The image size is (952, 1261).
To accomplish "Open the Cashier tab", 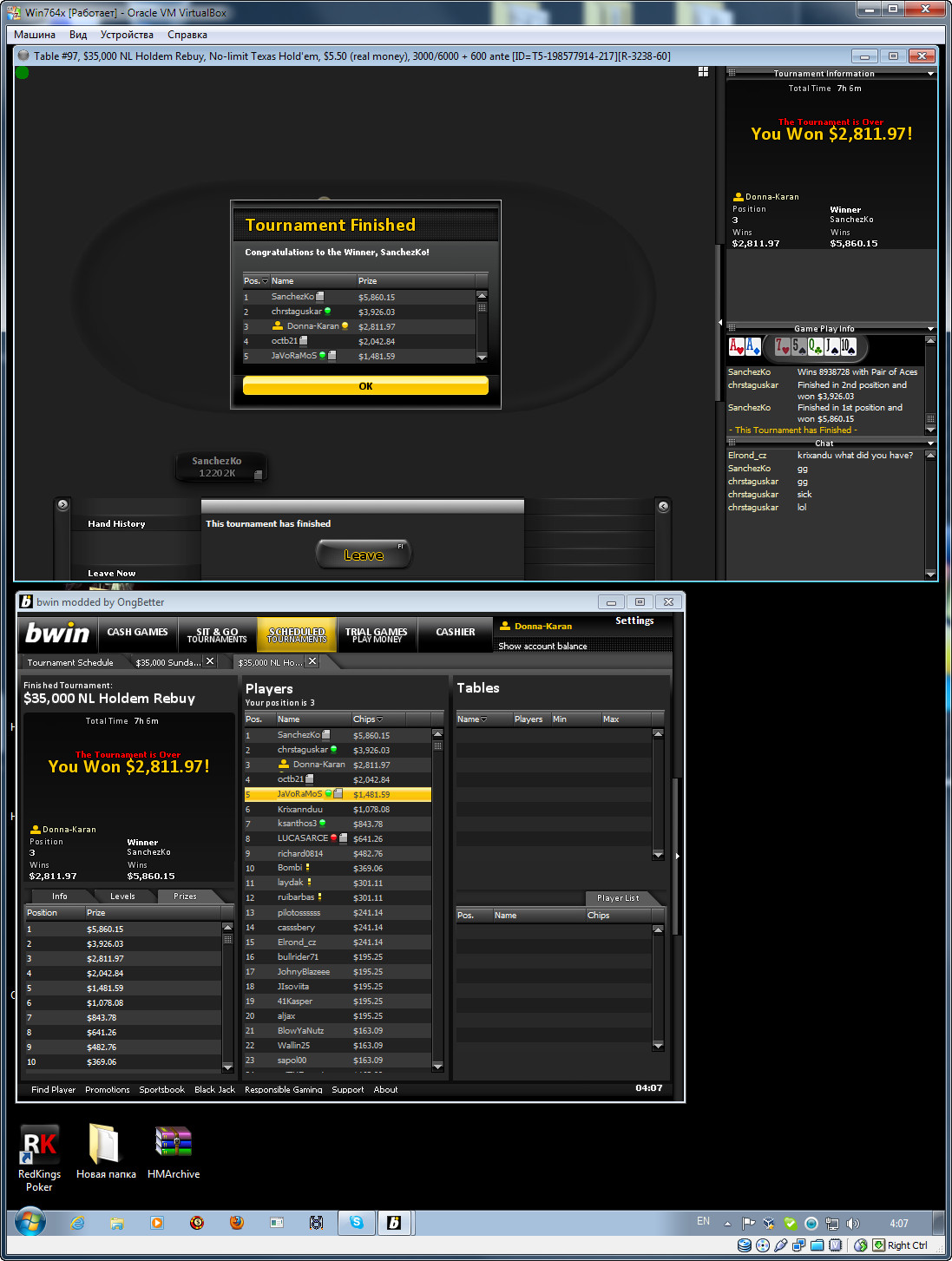I will pos(456,634).
